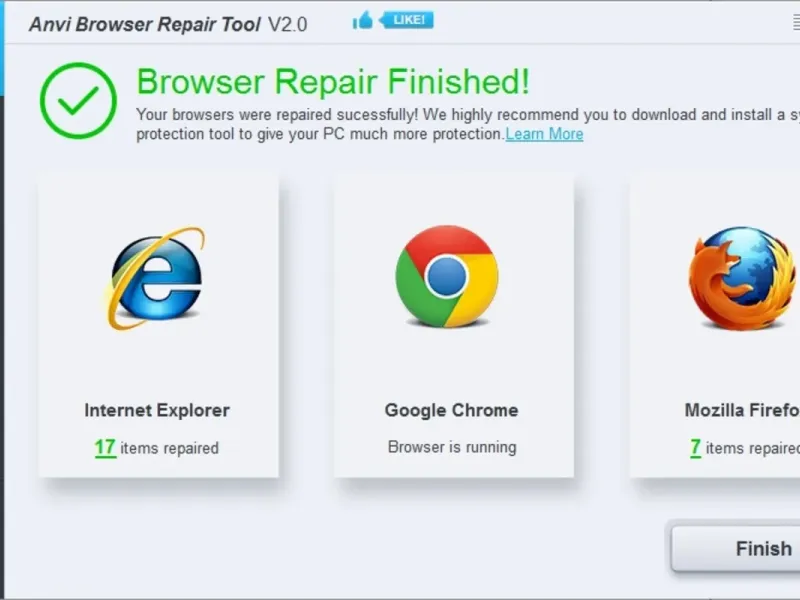Hit the LIKE! badge in the title bar

(408, 20)
